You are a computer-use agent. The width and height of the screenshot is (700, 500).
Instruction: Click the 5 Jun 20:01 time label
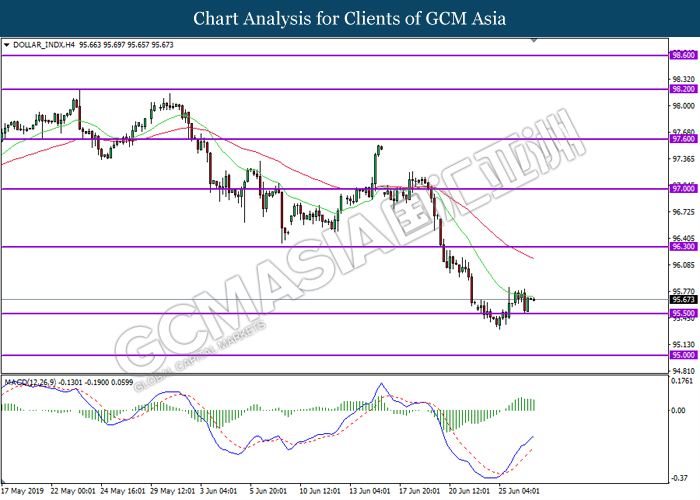coord(268,491)
